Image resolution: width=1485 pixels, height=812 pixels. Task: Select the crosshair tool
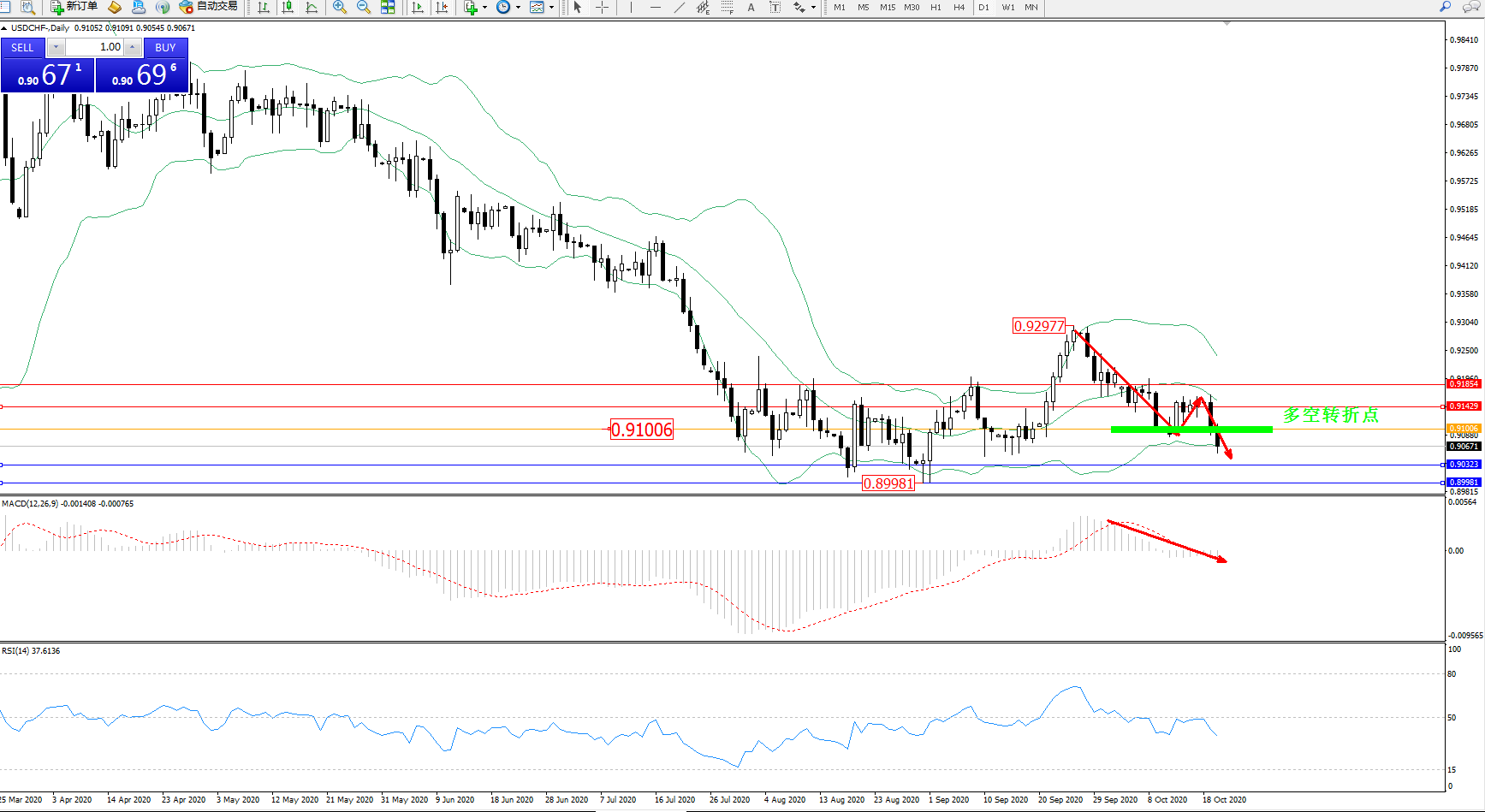click(x=603, y=8)
